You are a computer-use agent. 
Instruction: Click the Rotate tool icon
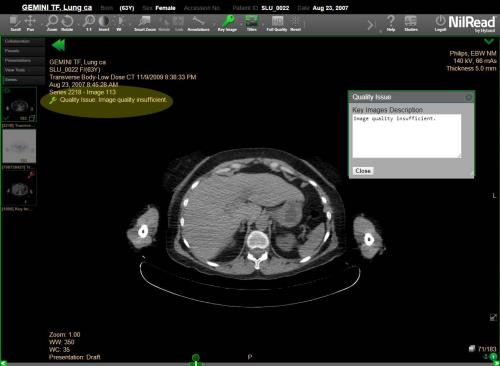point(67,23)
